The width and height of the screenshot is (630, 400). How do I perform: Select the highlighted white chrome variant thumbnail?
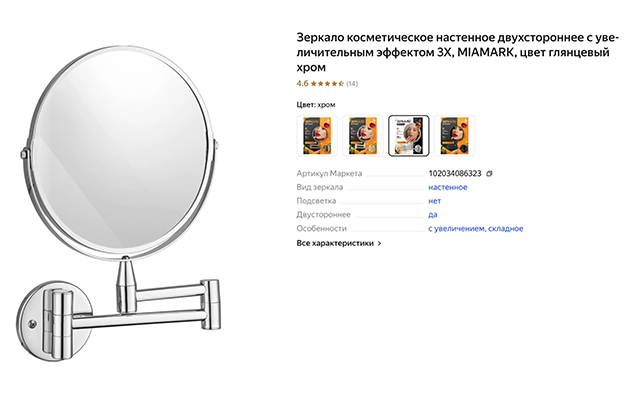[409, 136]
